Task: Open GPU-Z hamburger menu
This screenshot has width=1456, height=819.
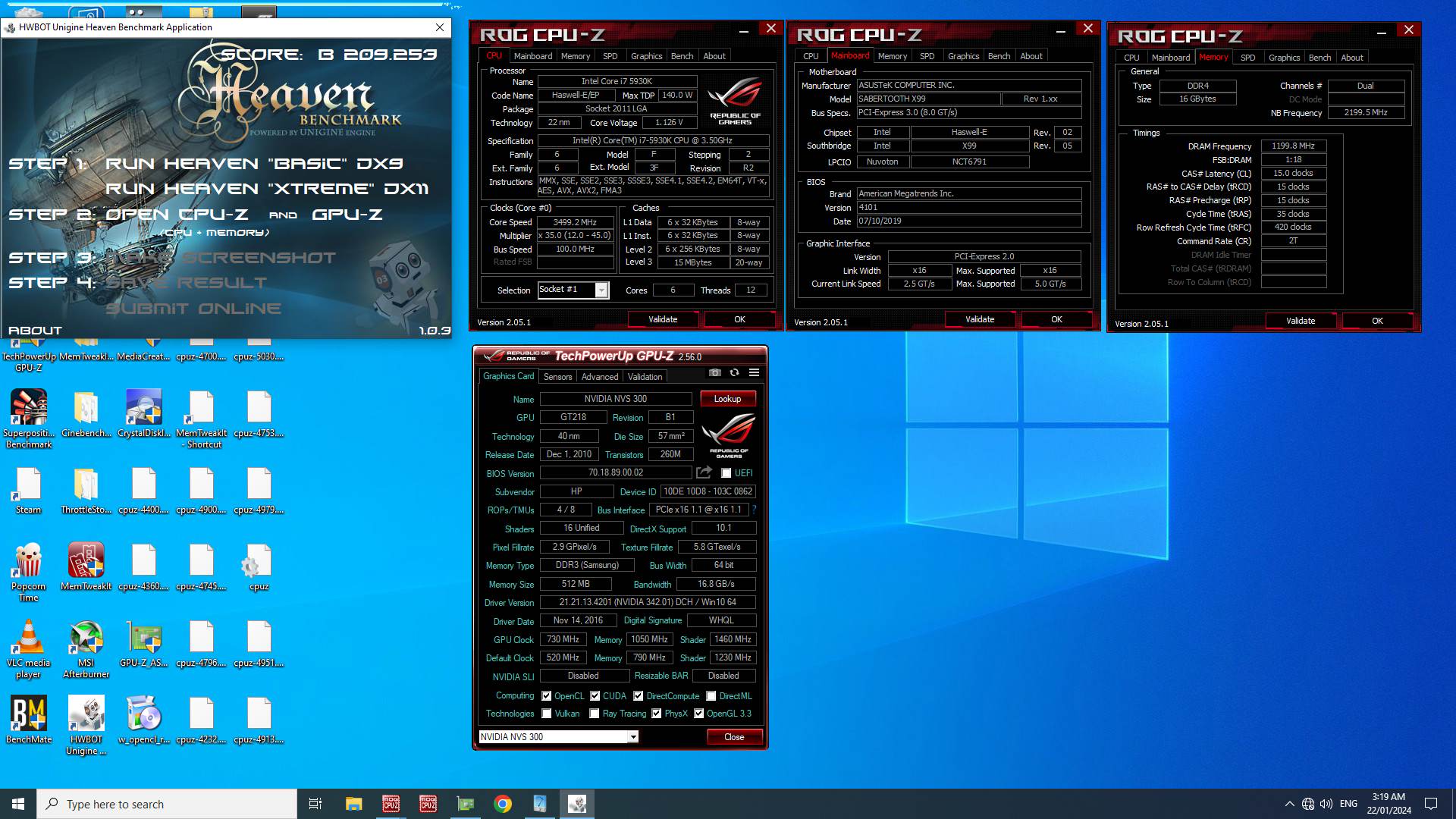Action: tap(754, 372)
